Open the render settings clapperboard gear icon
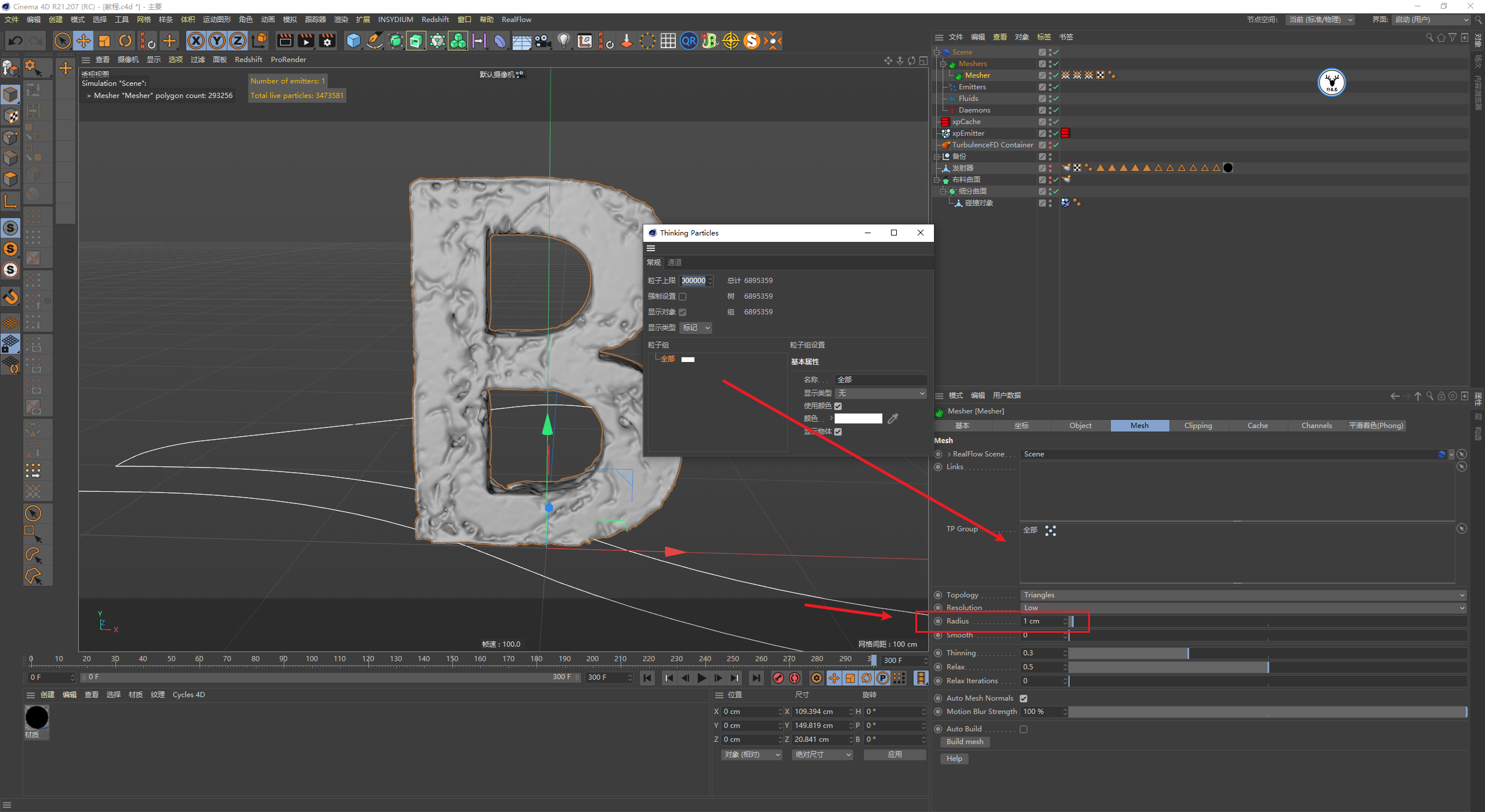 pyautogui.click(x=327, y=41)
